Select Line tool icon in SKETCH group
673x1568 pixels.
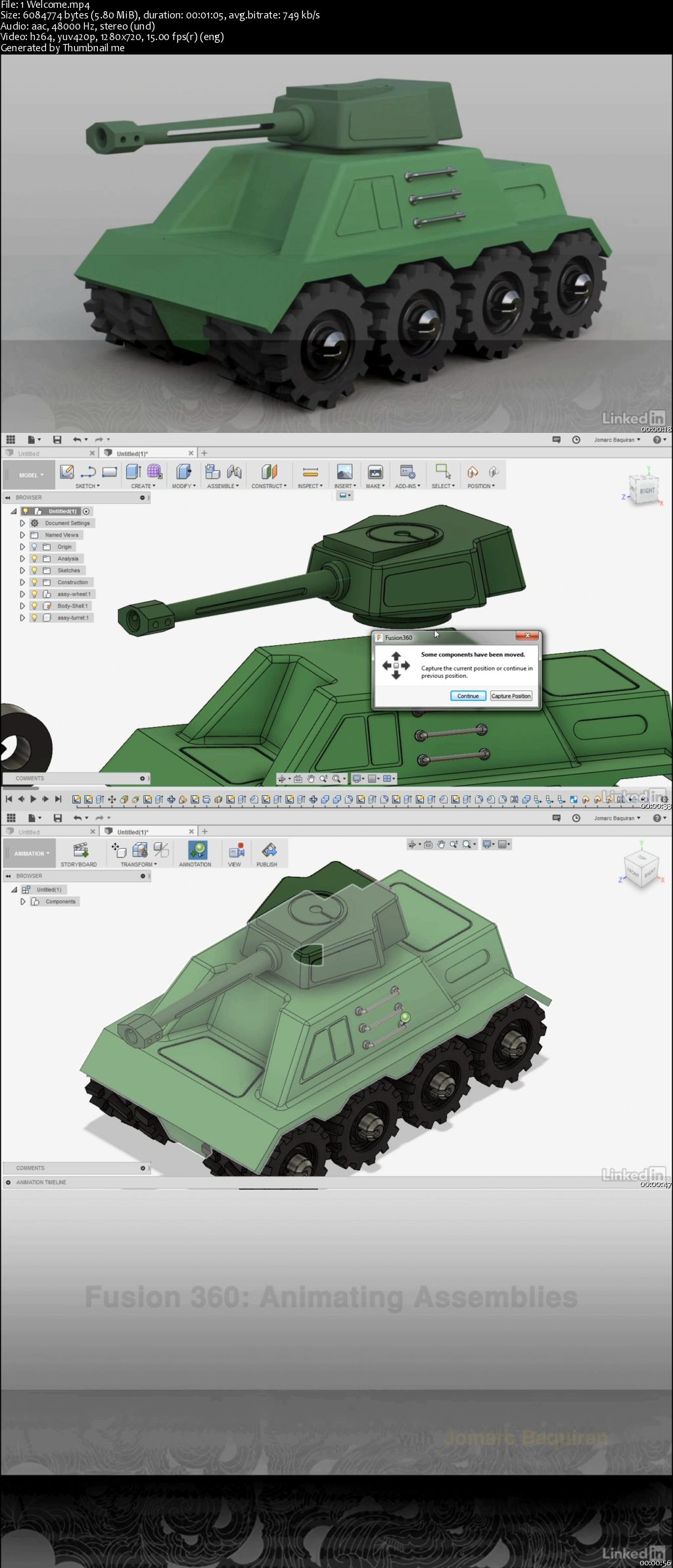[88, 472]
